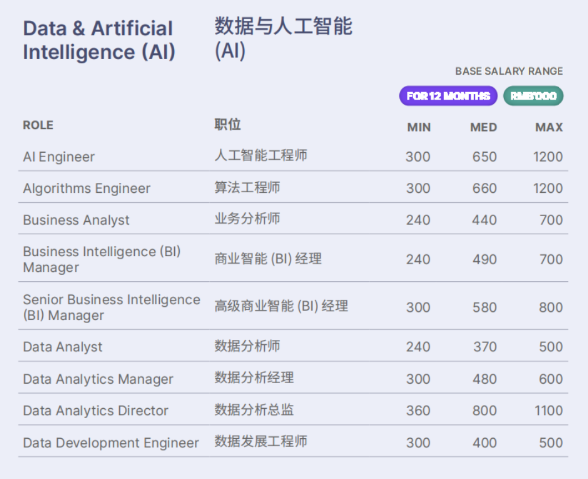The height and width of the screenshot is (479, 588).
Task: Click the BASE SALARY RANGE label
Action: point(509,71)
